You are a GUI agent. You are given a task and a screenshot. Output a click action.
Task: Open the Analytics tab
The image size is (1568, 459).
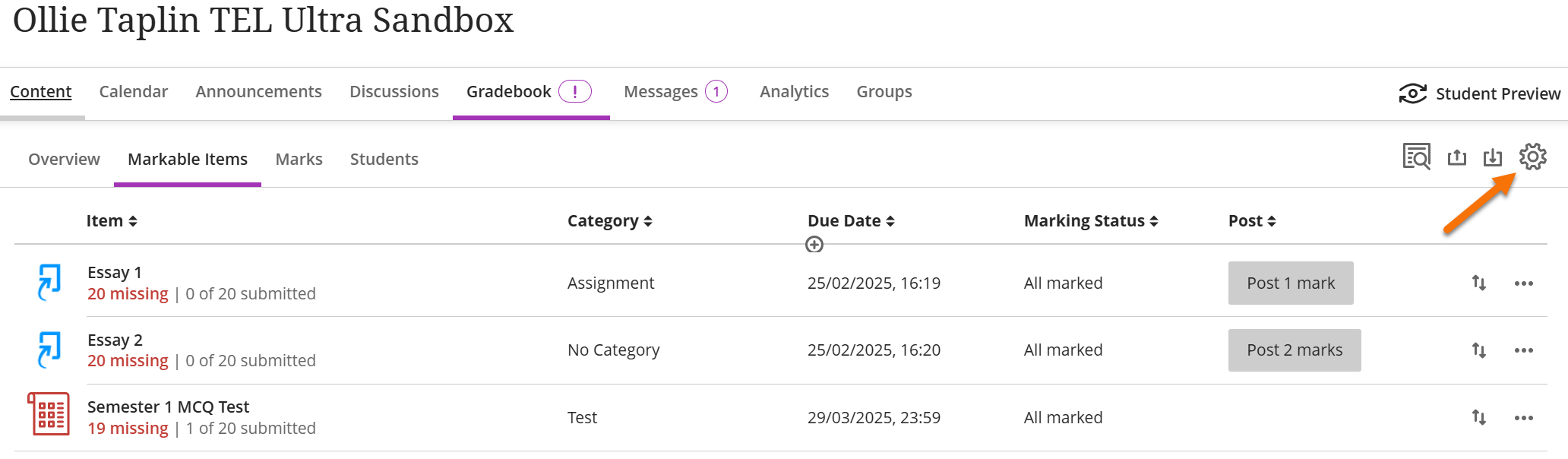point(794,92)
